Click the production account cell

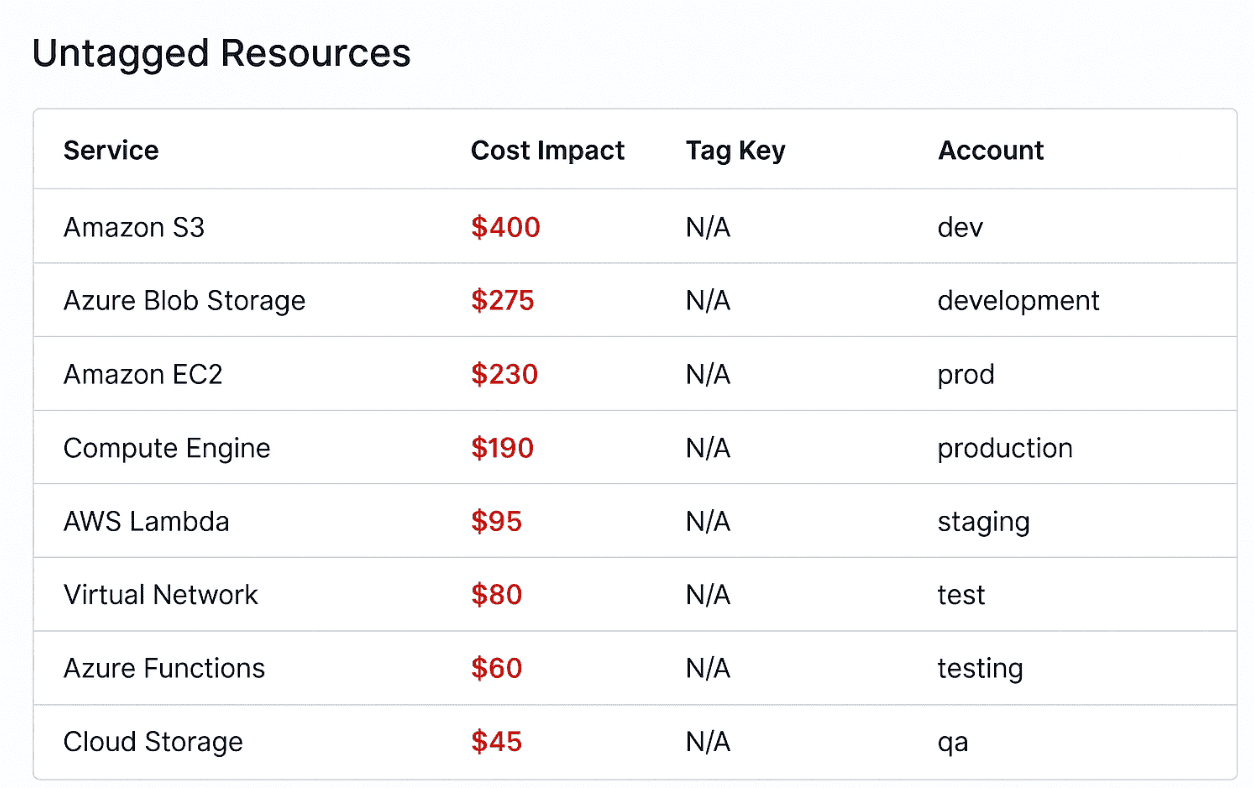1005,448
